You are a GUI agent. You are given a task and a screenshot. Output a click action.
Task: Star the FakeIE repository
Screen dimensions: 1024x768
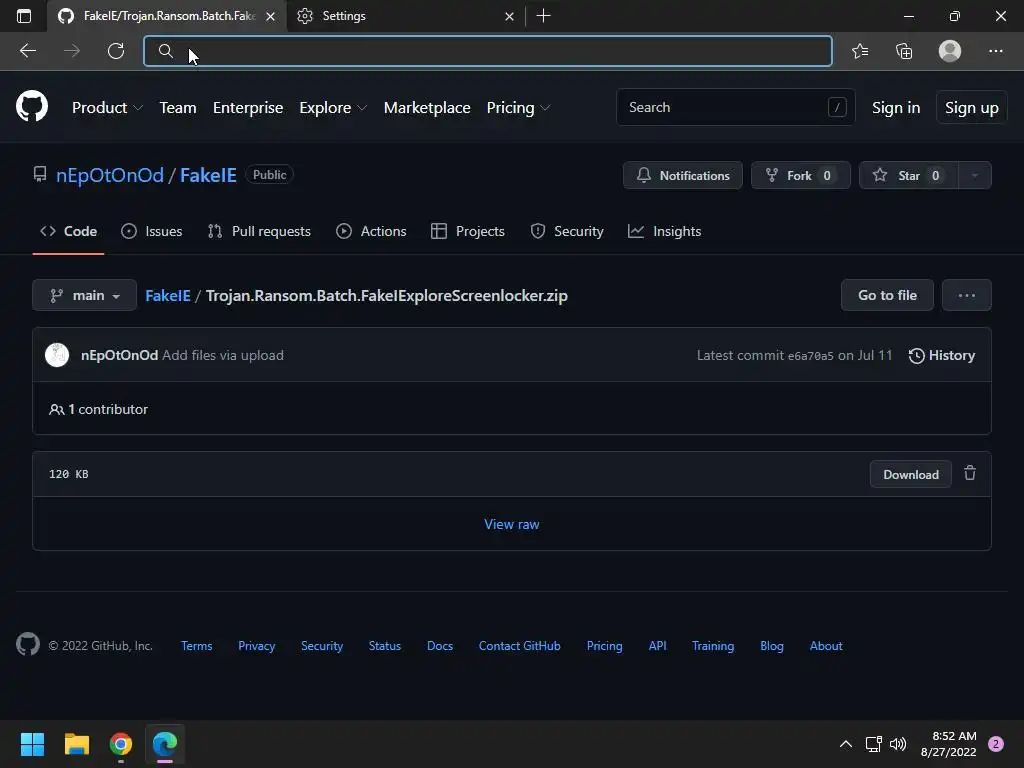908,175
